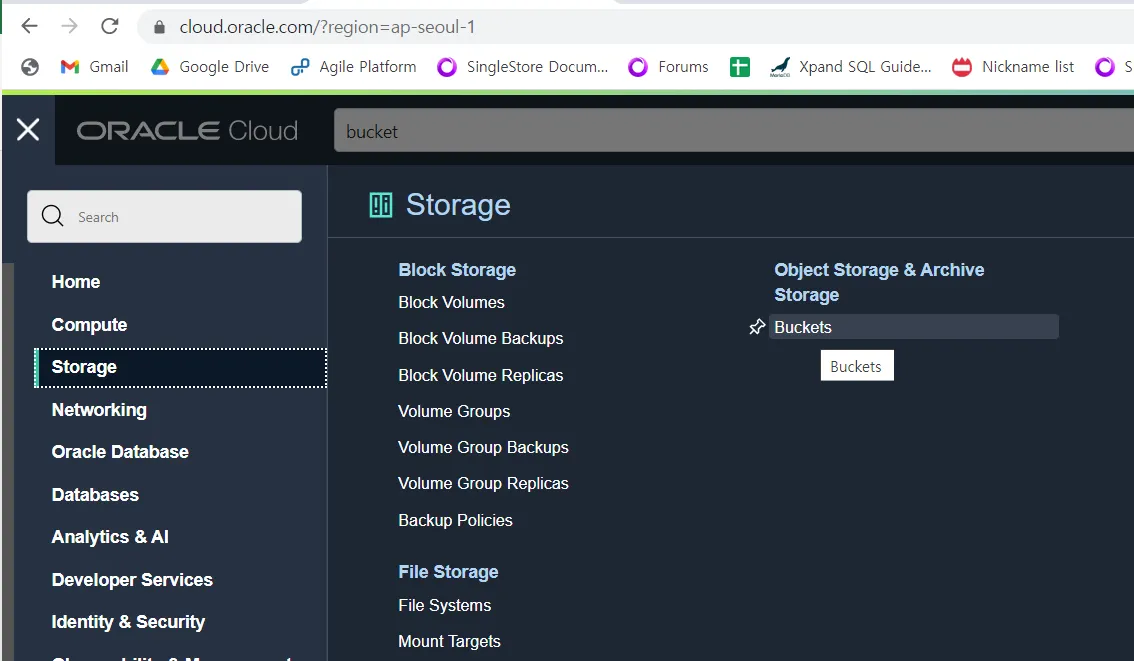1134x661 pixels.
Task: Click the browser reload page icon
Action: point(110,27)
